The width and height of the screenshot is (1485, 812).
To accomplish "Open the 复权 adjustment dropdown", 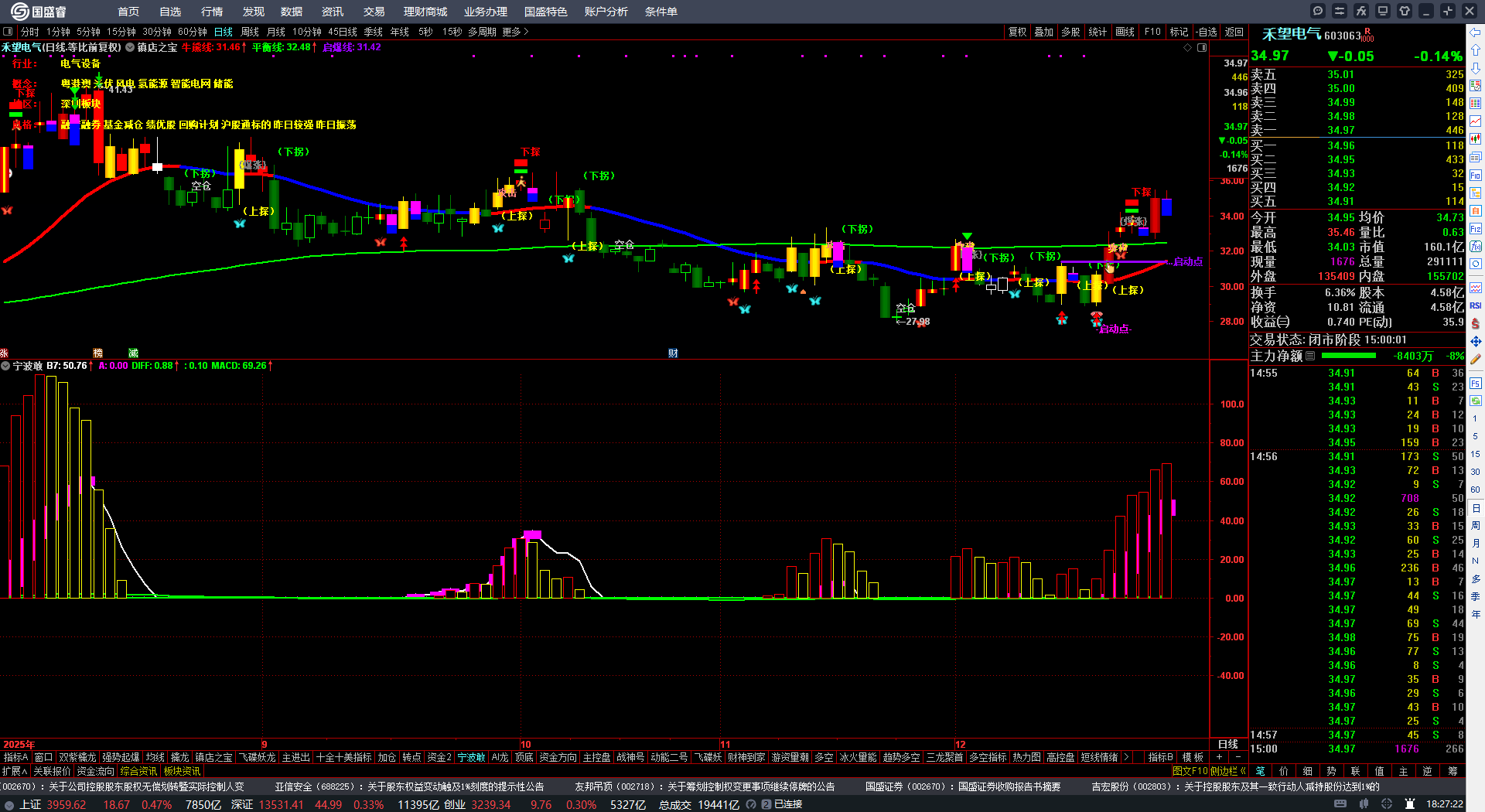I will pos(1017,32).
